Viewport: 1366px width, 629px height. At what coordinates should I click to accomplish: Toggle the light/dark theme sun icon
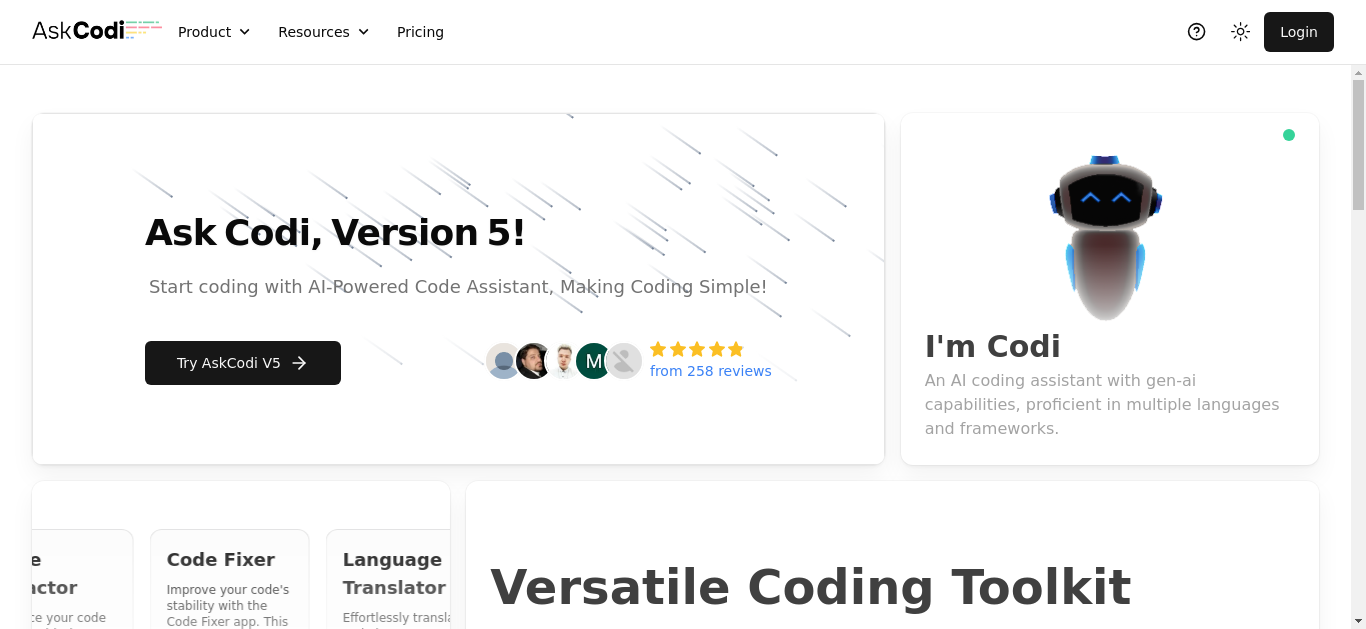pos(1240,32)
